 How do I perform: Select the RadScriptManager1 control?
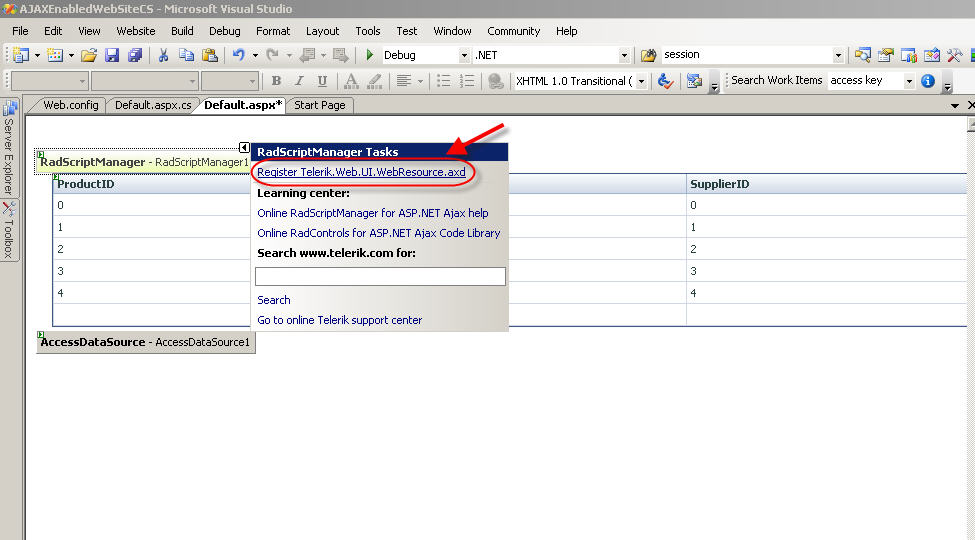144,162
